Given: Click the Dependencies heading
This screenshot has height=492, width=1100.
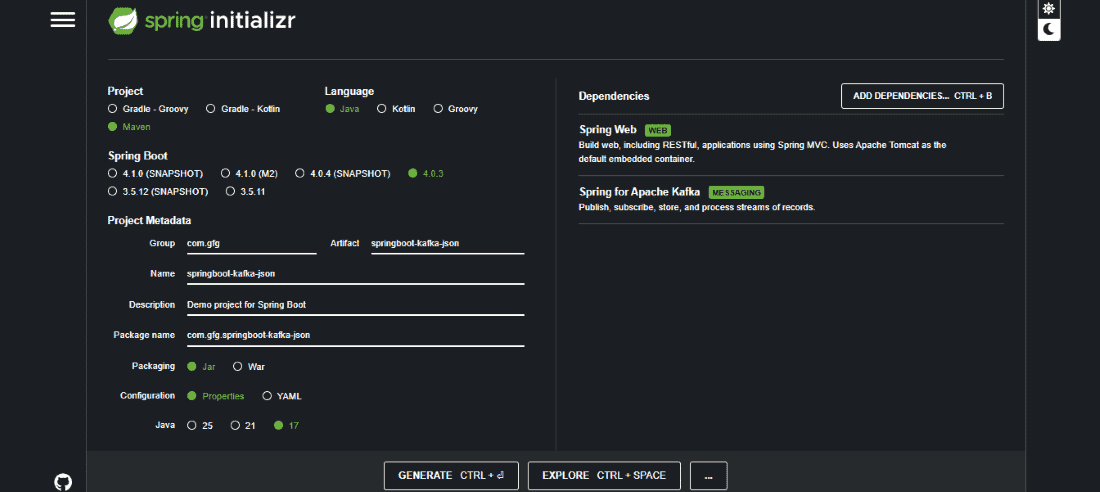Looking at the screenshot, I should [x=614, y=96].
